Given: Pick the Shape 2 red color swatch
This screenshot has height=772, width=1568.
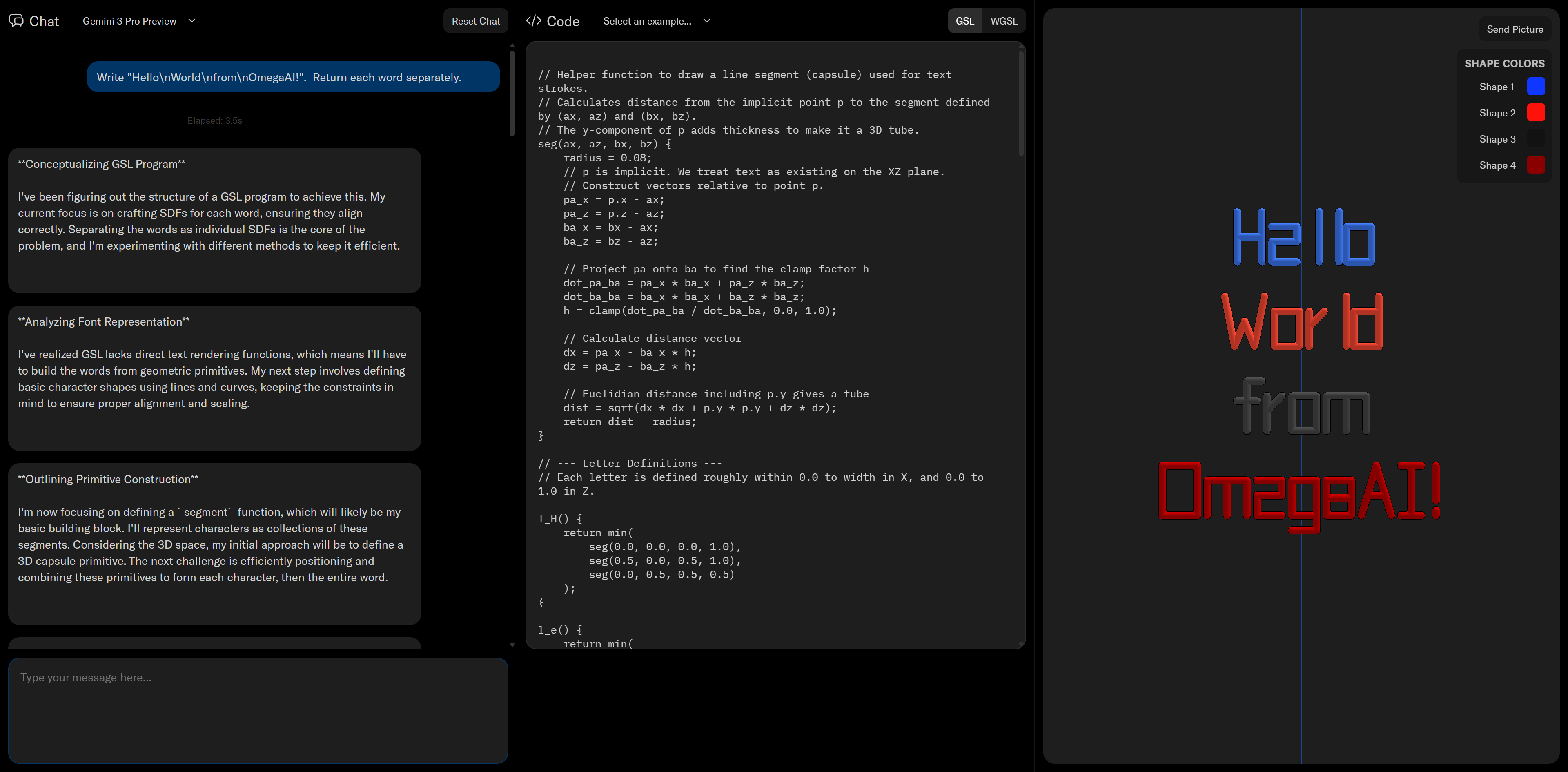Looking at the screenshot, I should coord(1535,113).
